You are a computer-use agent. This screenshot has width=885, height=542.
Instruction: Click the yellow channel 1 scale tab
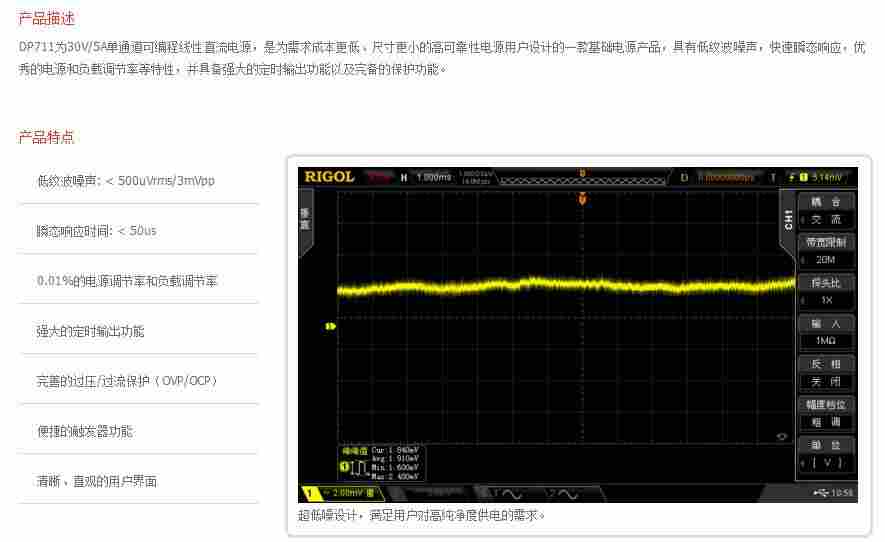point(342,493)
